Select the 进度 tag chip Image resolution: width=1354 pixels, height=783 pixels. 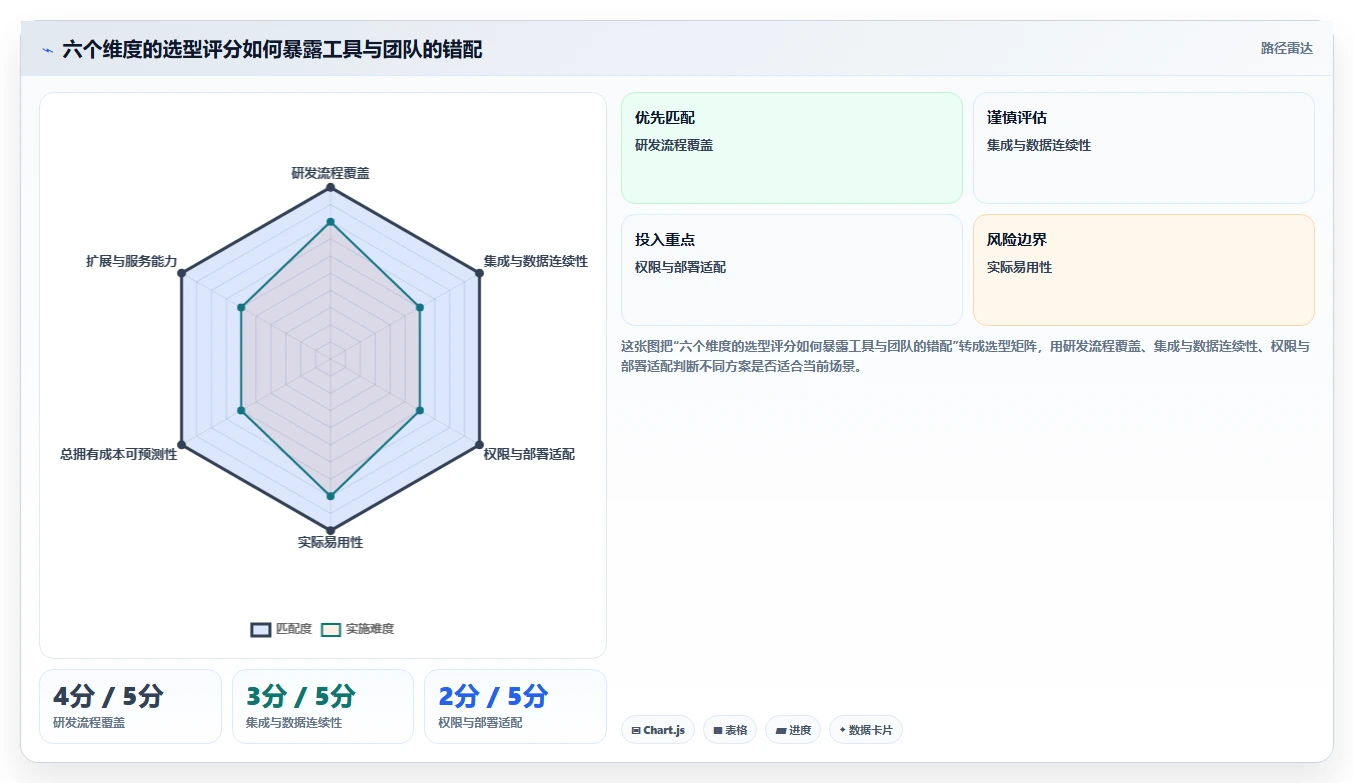pyautogui.click(x=793, y=730)
